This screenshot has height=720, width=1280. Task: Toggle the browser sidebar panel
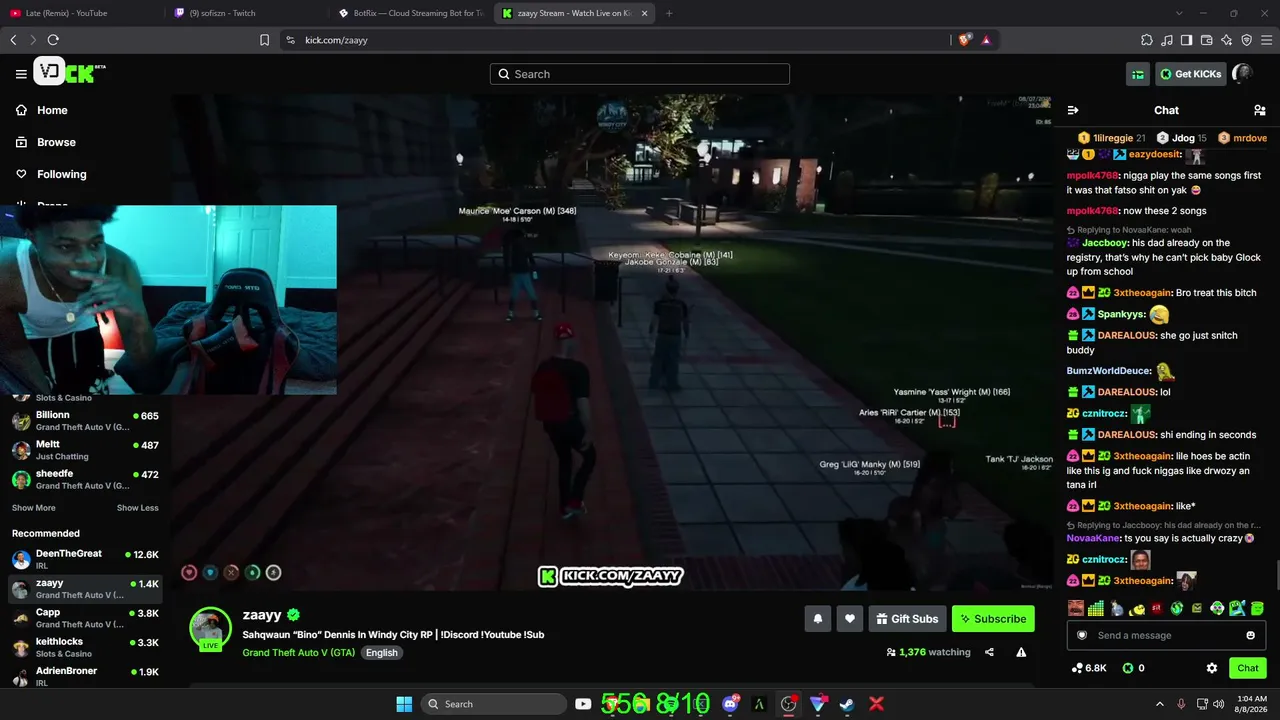1187,40
